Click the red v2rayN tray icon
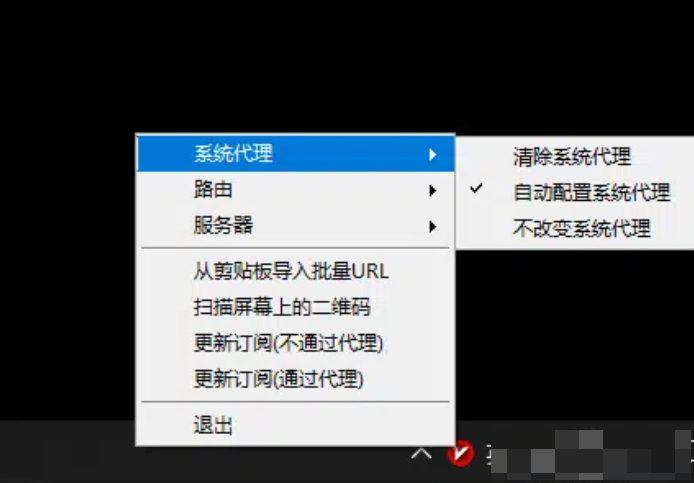Screen dimensions: 694x483 (x=460, y=453)
